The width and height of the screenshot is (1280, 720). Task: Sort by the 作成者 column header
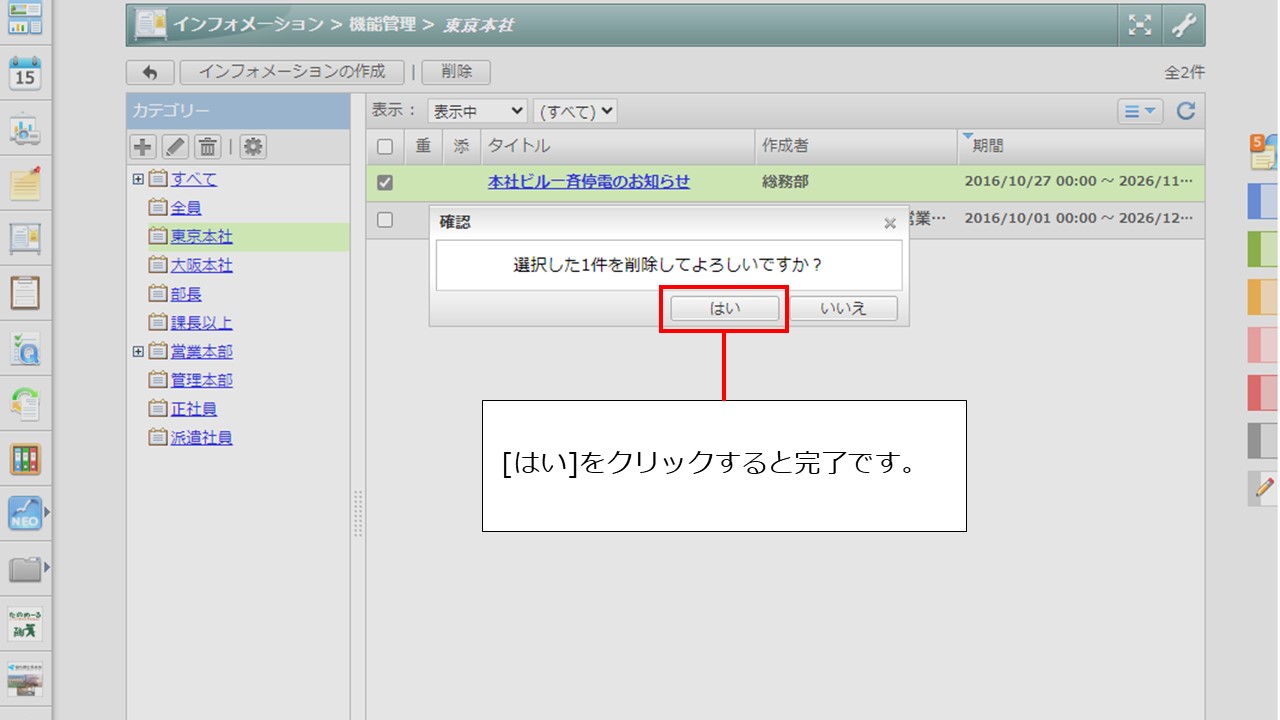[x=856, y=146]
